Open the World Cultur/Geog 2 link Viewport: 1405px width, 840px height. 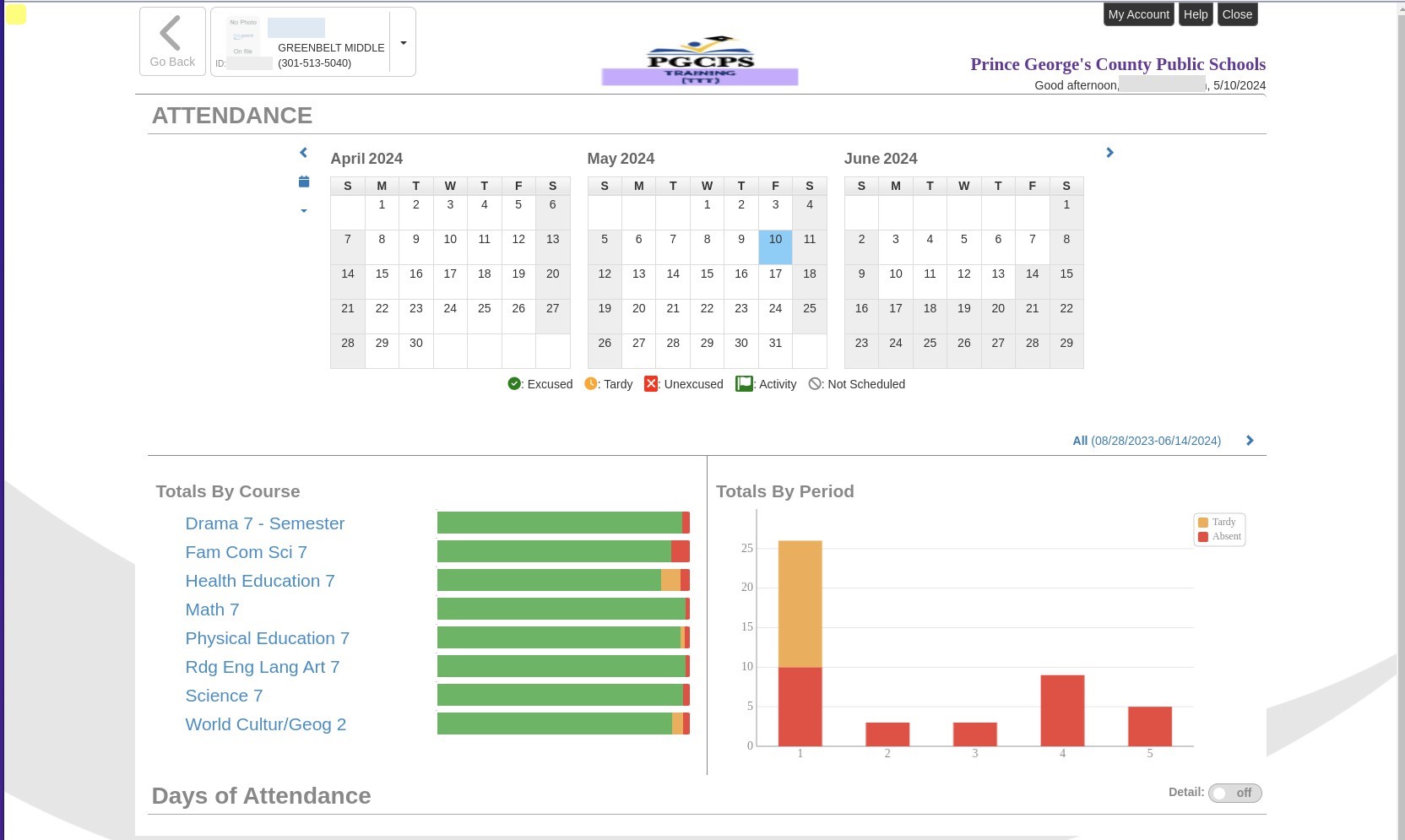[x=265, y=724]
